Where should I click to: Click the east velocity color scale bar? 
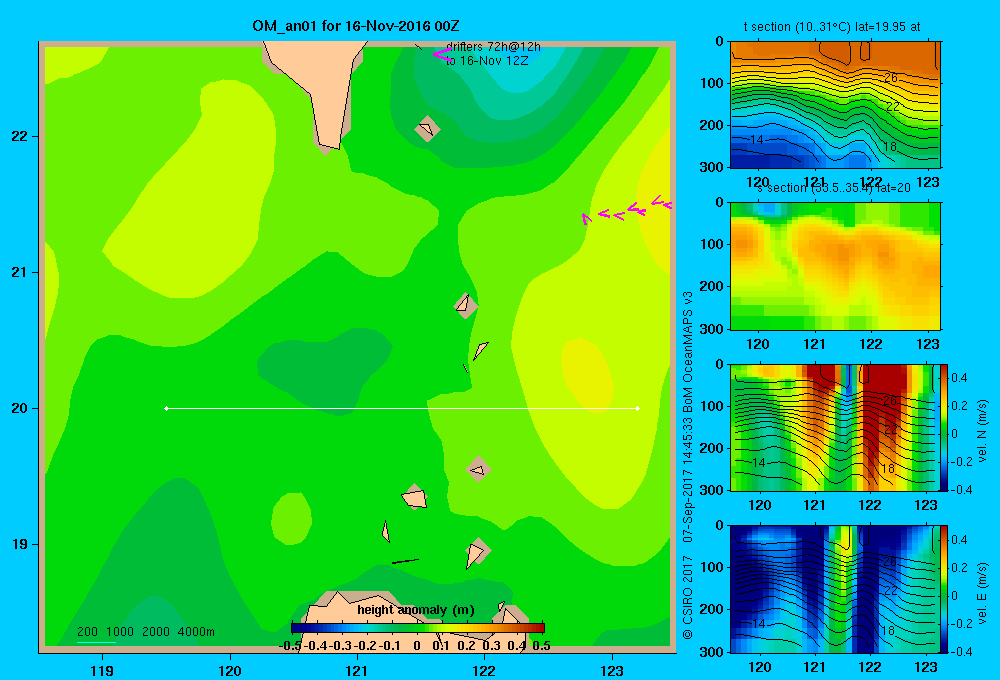point(945,589)
